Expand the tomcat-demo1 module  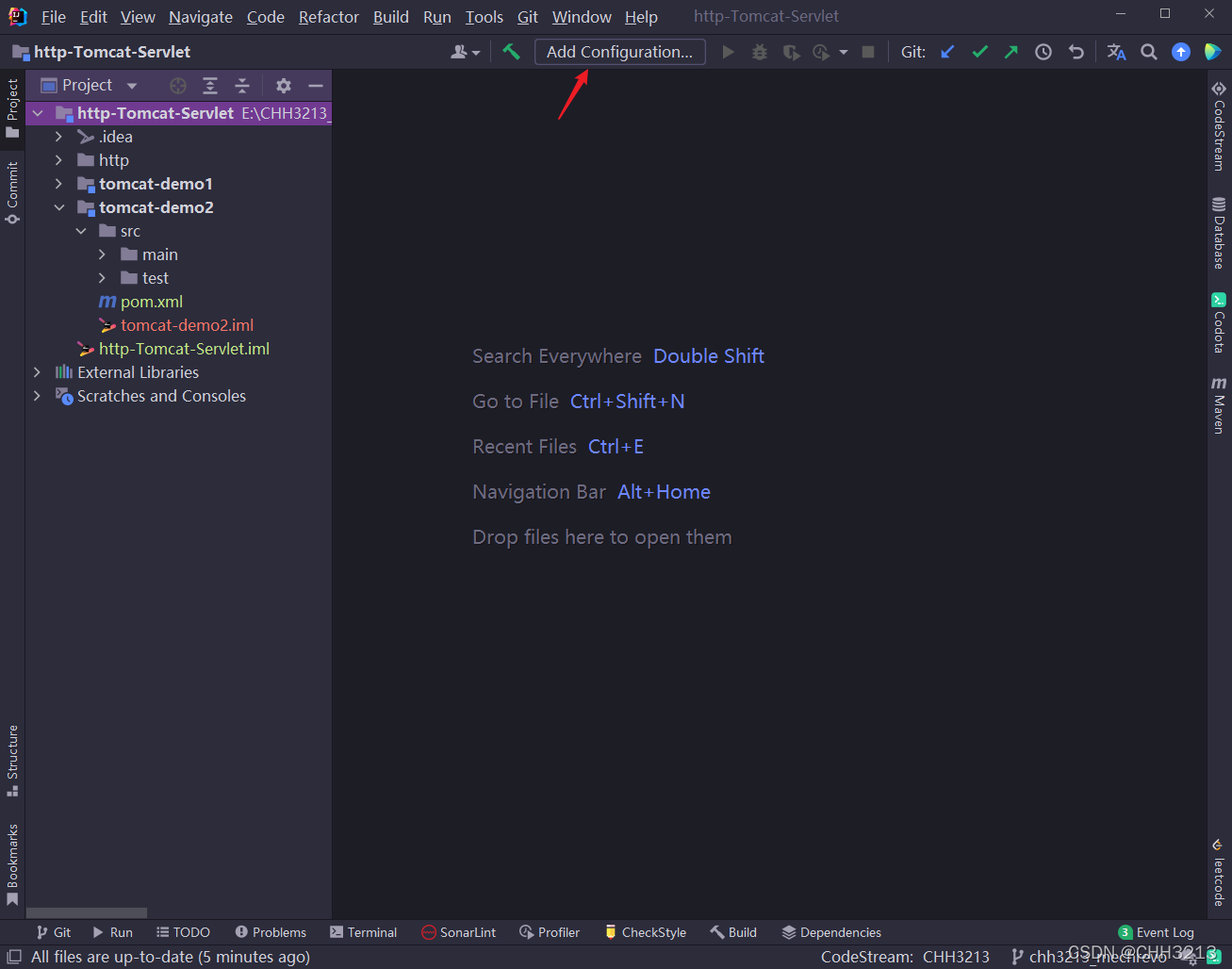tap(58, 184)
